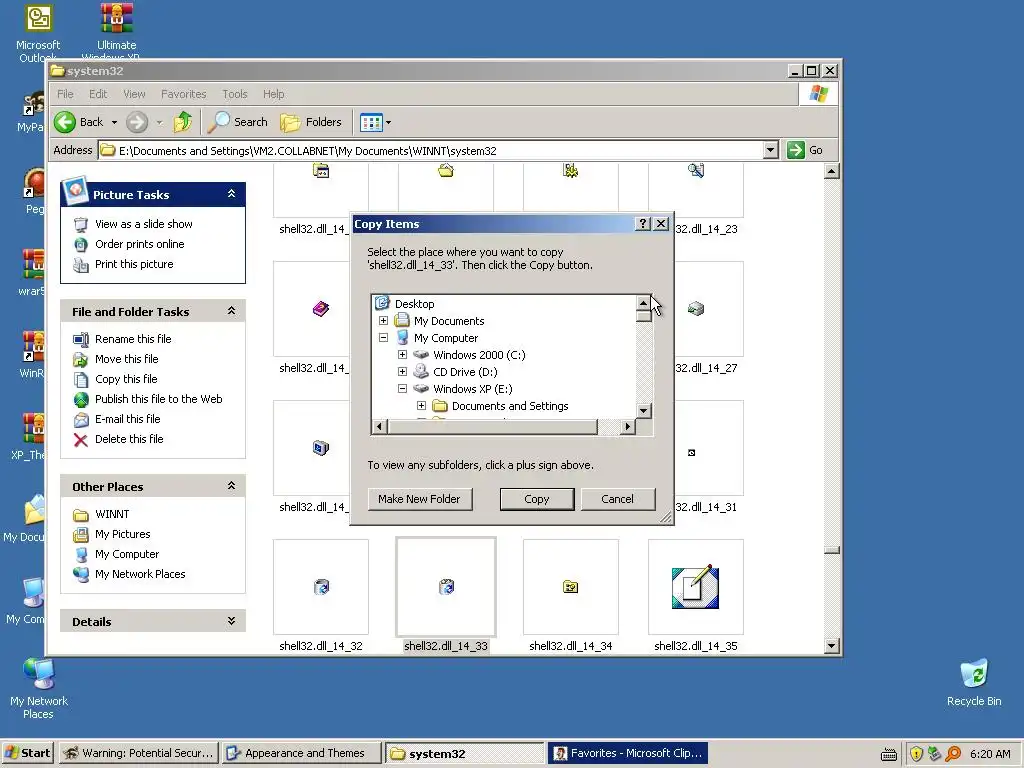Open the Back history dropdown arrow
This screenshot has height=768, width=1024.
[114, 122]
